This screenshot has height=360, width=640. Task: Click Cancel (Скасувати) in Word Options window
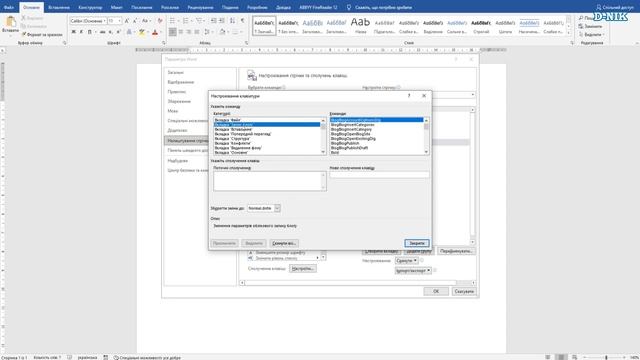pos(464,291)
